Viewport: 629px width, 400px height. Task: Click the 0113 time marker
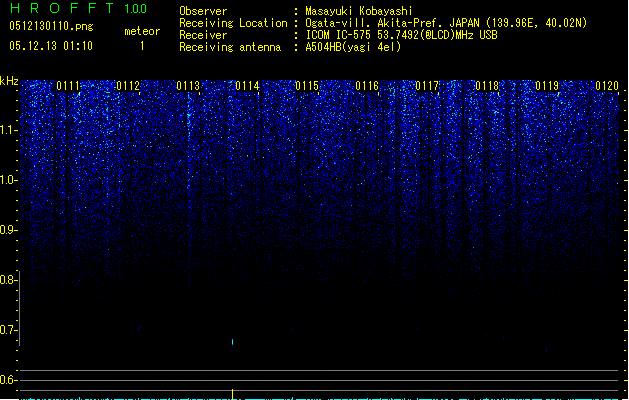tap(188, 86)
